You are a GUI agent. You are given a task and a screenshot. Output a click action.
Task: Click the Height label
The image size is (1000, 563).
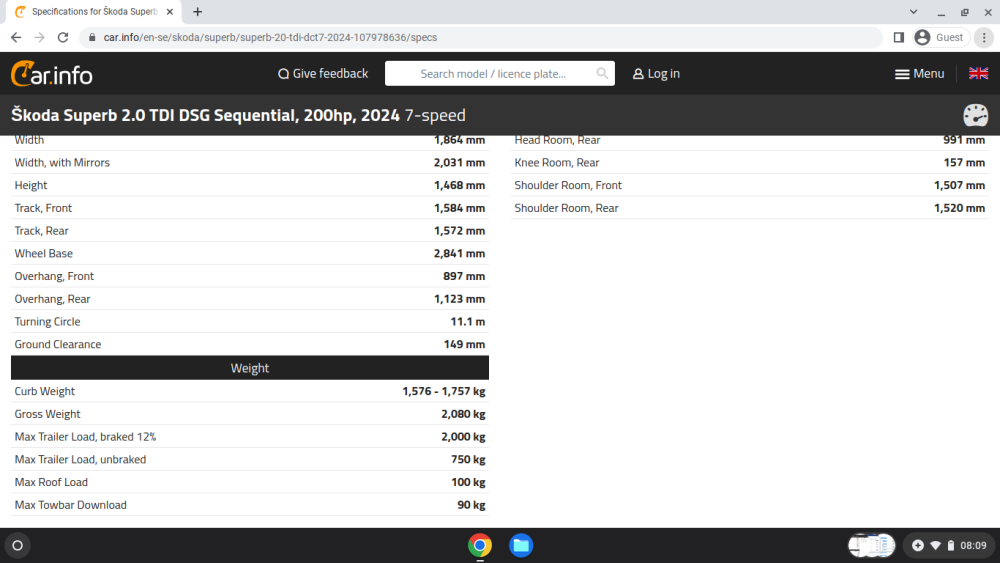(31, 185)
